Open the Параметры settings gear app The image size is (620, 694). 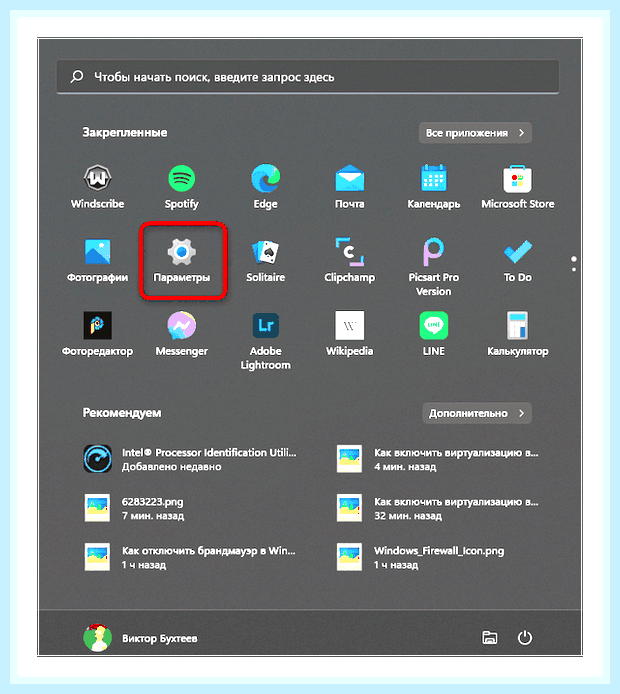coord(181,261)
